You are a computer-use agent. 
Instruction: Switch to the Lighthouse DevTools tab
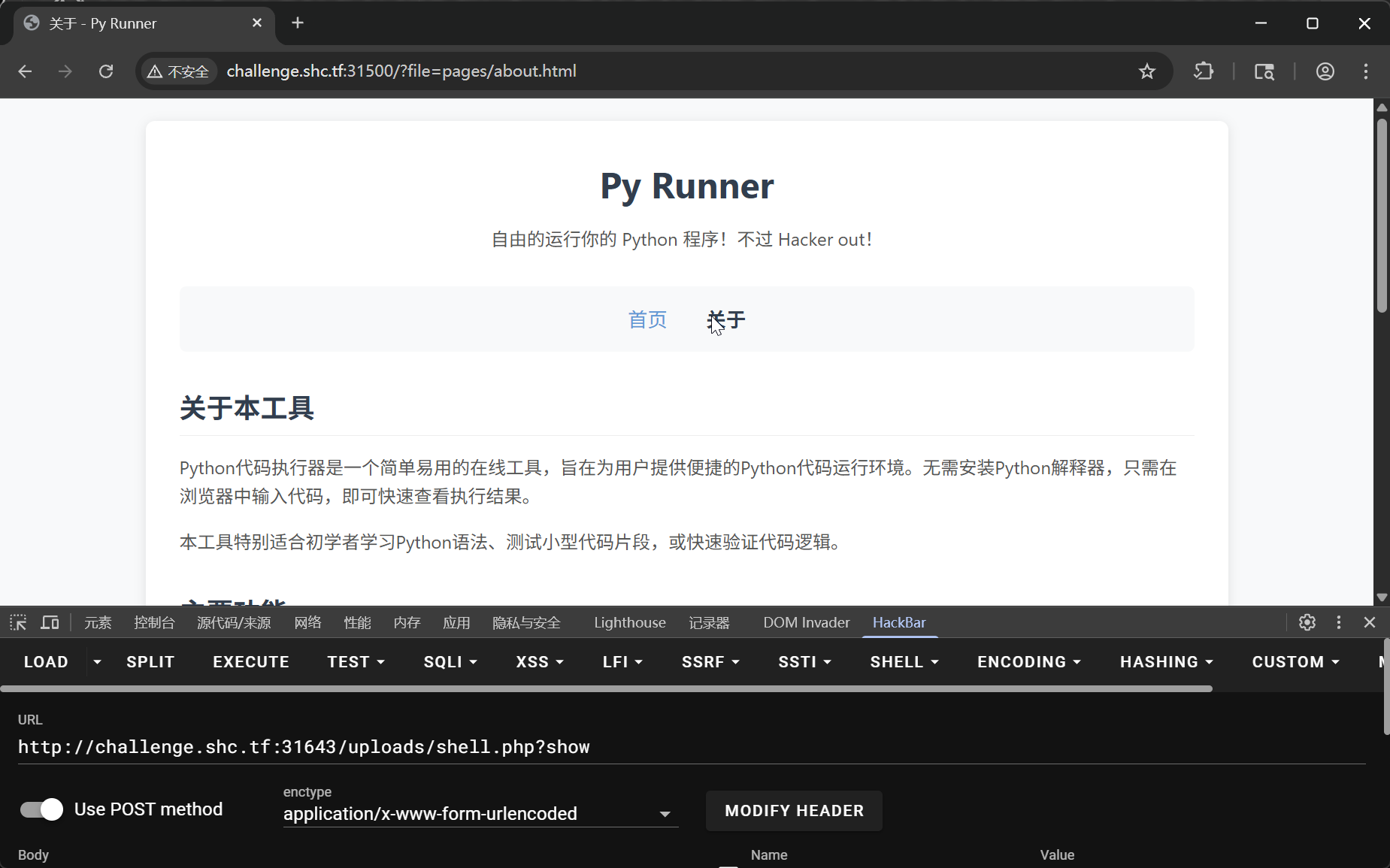[629, 622]
